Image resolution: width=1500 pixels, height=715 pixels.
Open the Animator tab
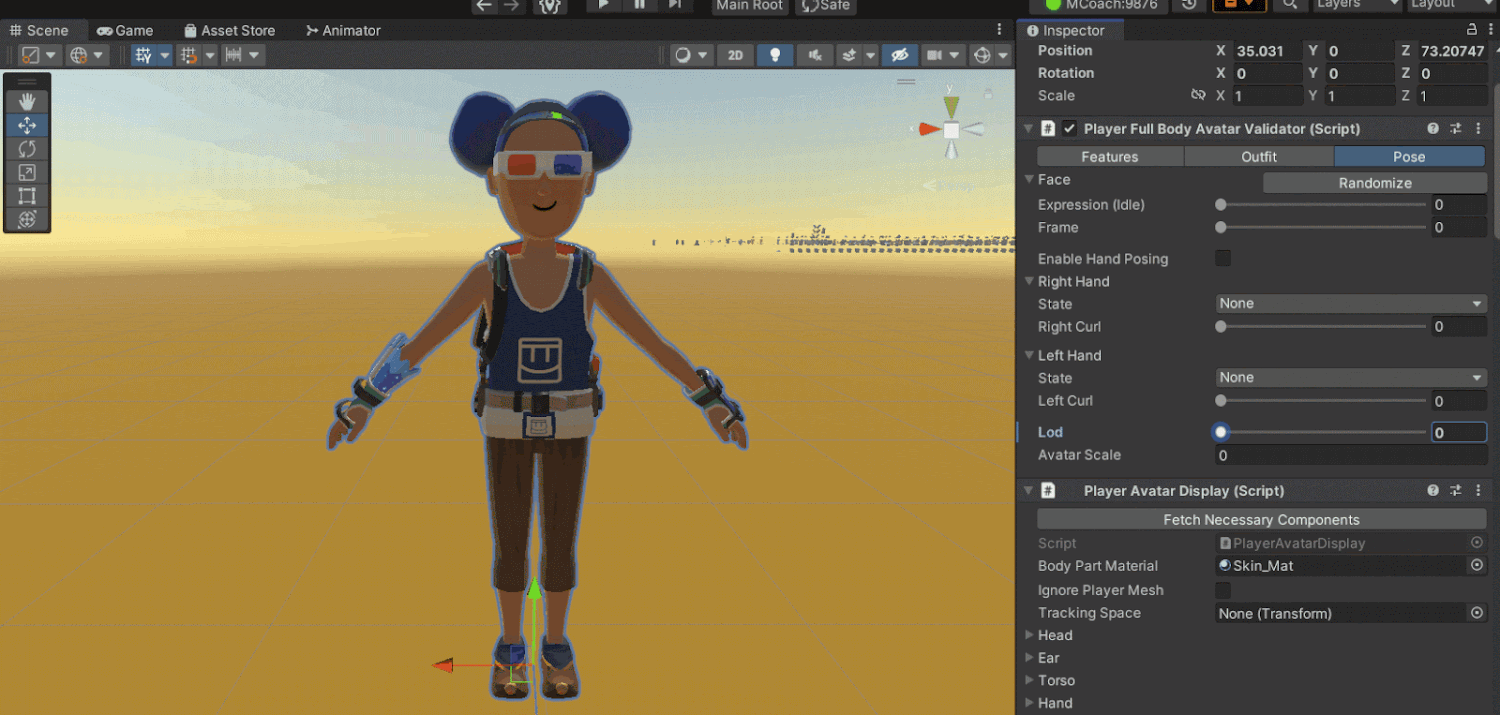coord(343,30)
